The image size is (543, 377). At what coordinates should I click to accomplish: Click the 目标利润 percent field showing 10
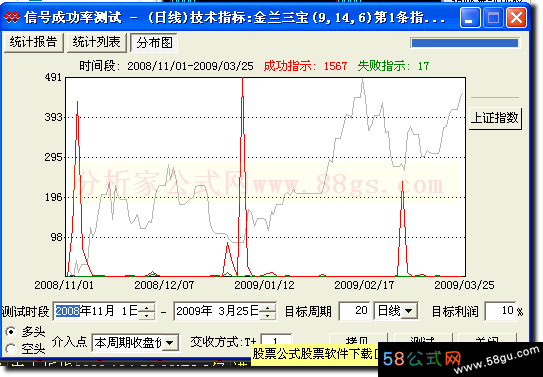500,311
